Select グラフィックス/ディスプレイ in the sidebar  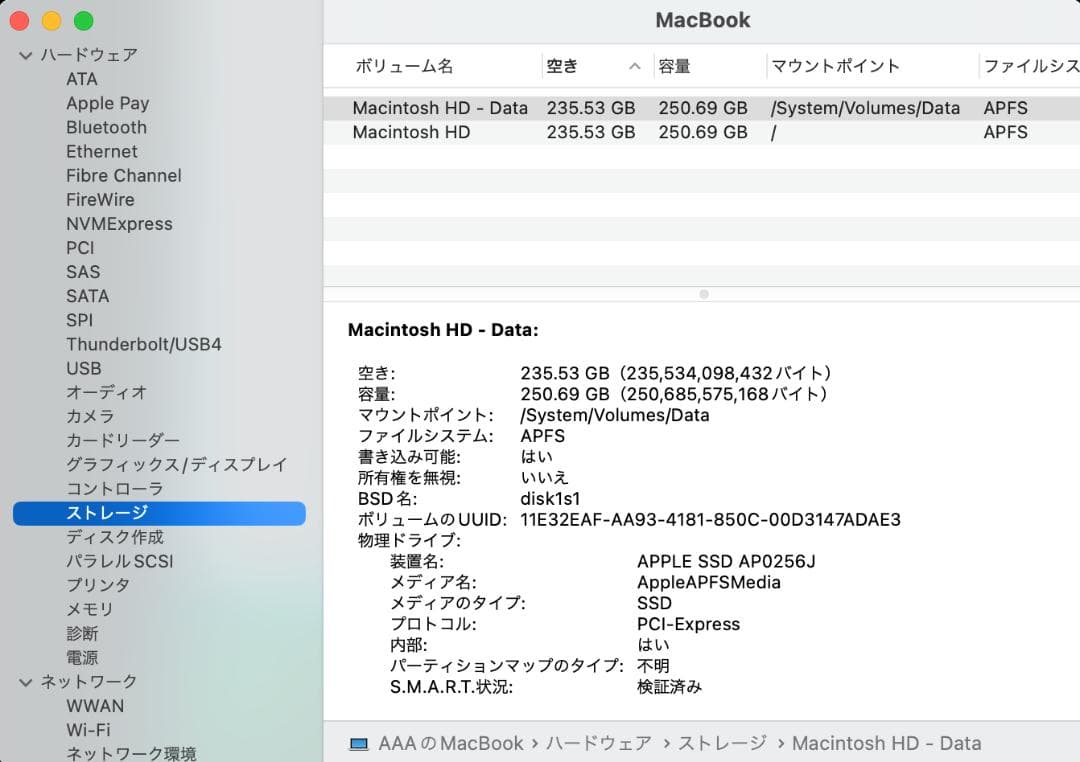175,464
